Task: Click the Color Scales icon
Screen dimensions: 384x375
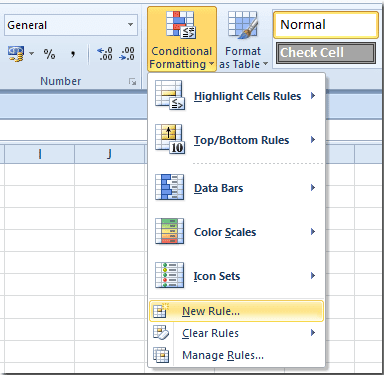Action: (x=169, y=231)
